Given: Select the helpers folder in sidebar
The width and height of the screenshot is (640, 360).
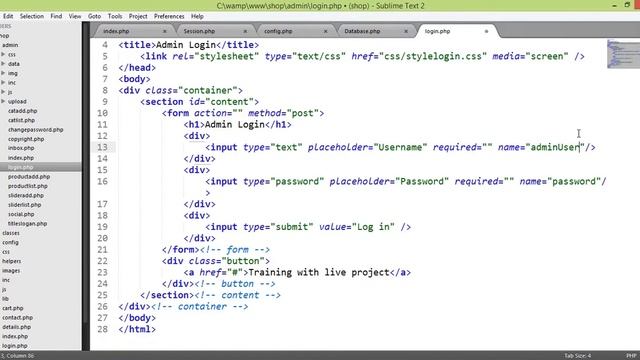Looking at the screenshot, I should 11,261.
